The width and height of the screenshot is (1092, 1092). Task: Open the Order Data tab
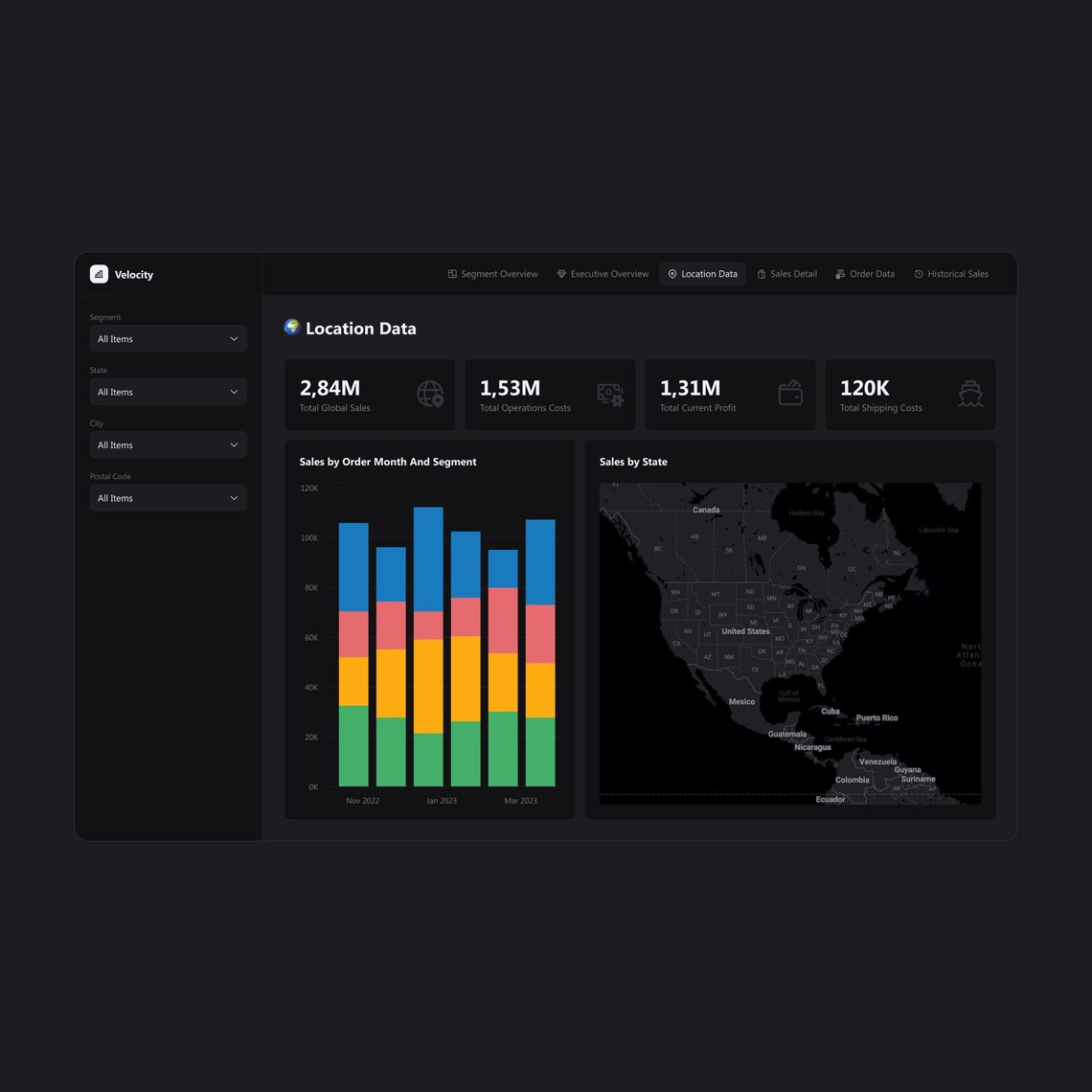pos(865,274)
